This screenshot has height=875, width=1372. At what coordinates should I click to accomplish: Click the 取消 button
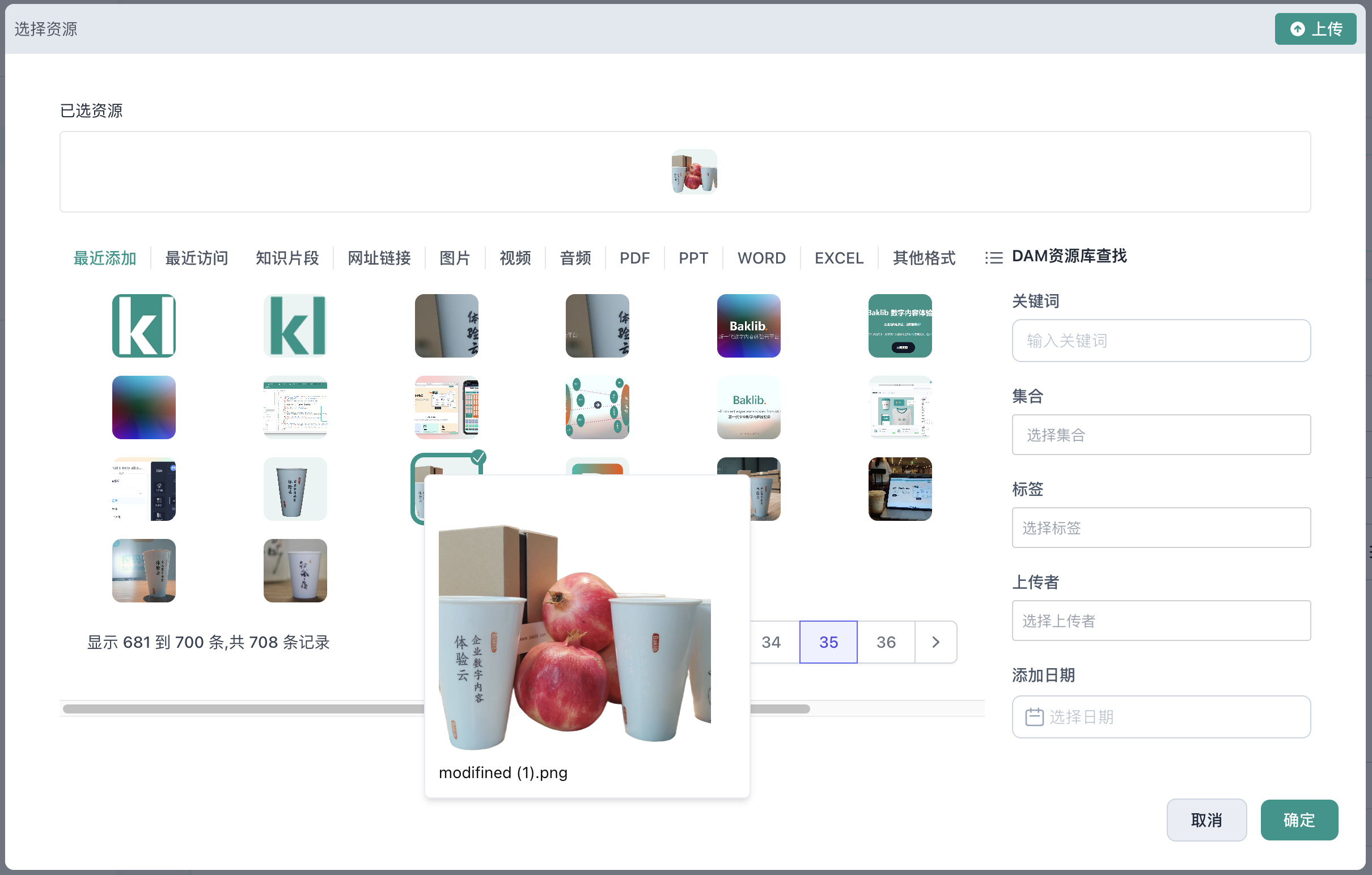click(x=1206, y=819)
